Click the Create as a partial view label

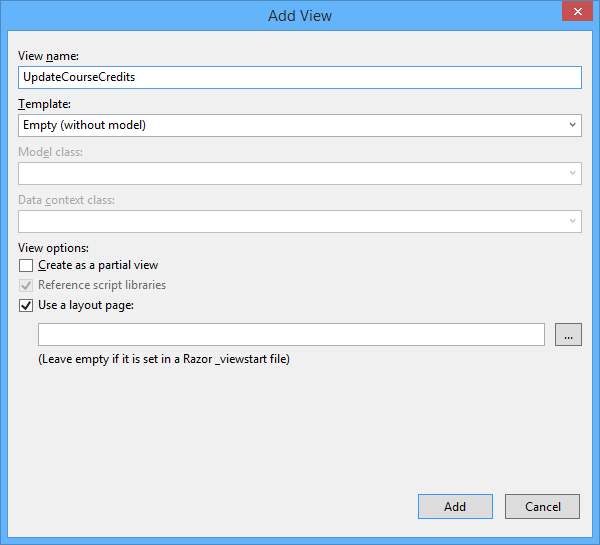pyautogui.click(x=98, y=265)
